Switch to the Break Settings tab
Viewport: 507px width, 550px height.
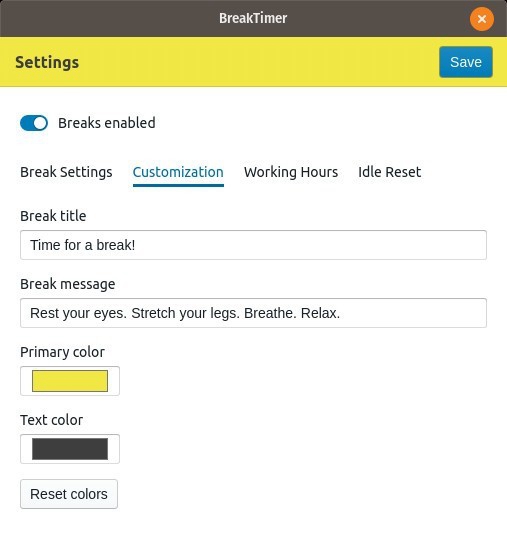tap(66, 172)
